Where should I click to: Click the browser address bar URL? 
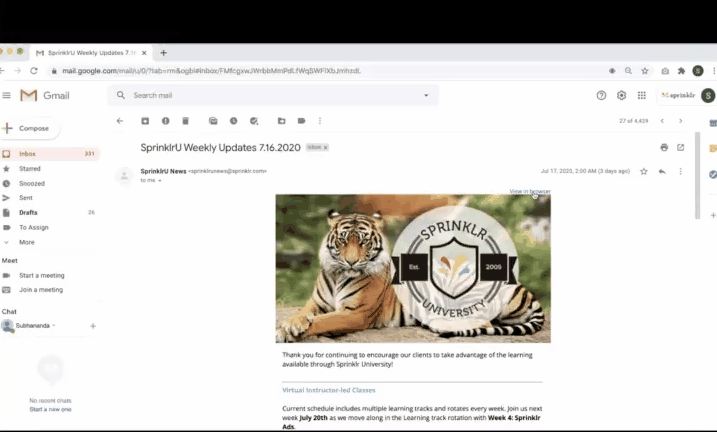click(x=211, y=71)
